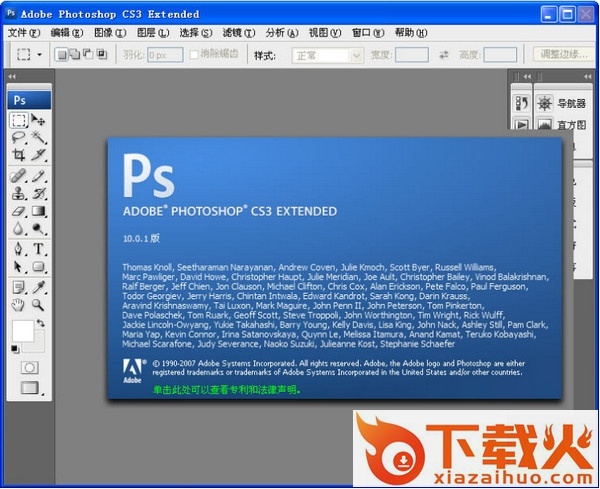
Task: Select the Lasso tool
Action: pos(18,137)
